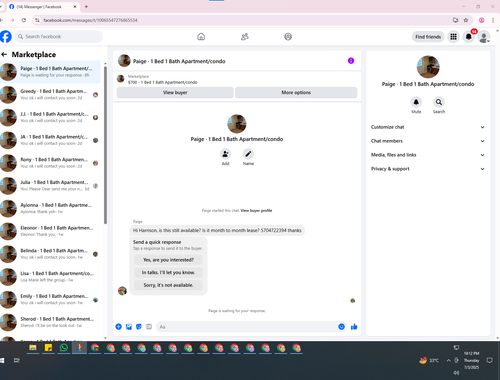Click the message text input field
Screen dimensions: 500x380
click(x=247, y=327)
